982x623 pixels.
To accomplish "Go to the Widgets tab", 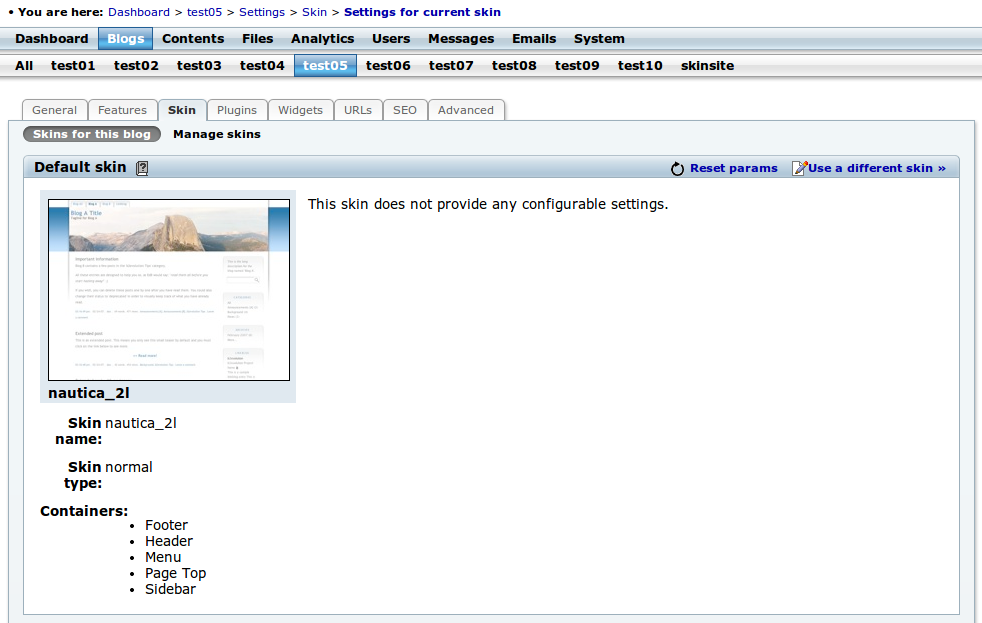I will coord(301,110).
